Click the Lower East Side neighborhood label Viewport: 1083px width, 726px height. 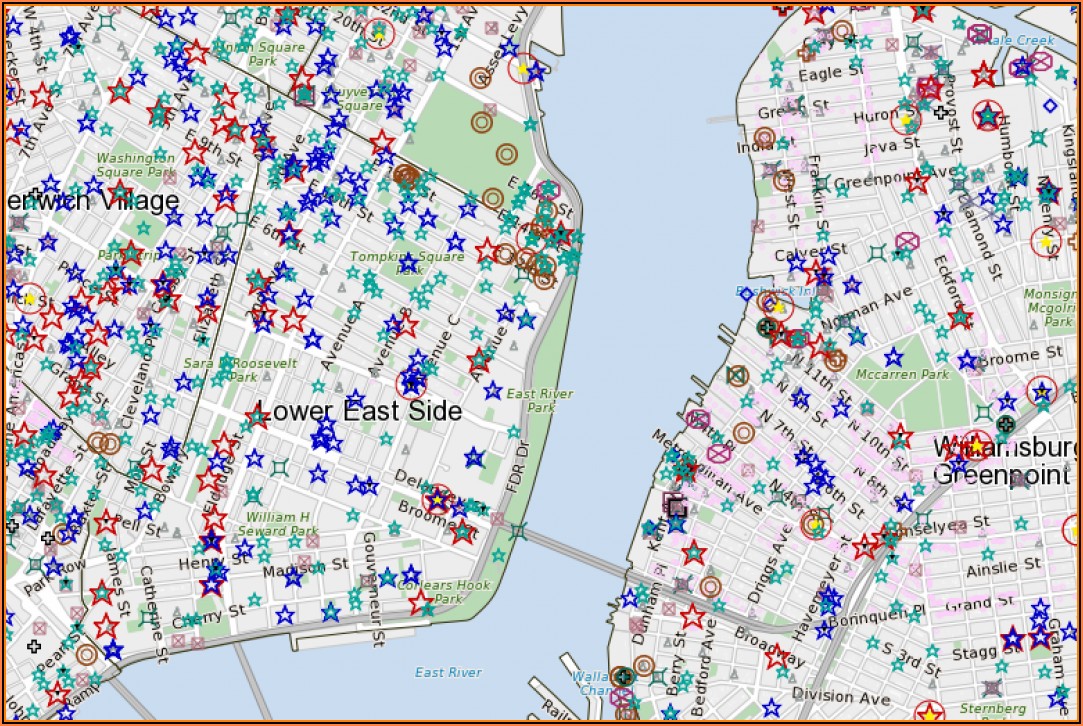[360, 411]
